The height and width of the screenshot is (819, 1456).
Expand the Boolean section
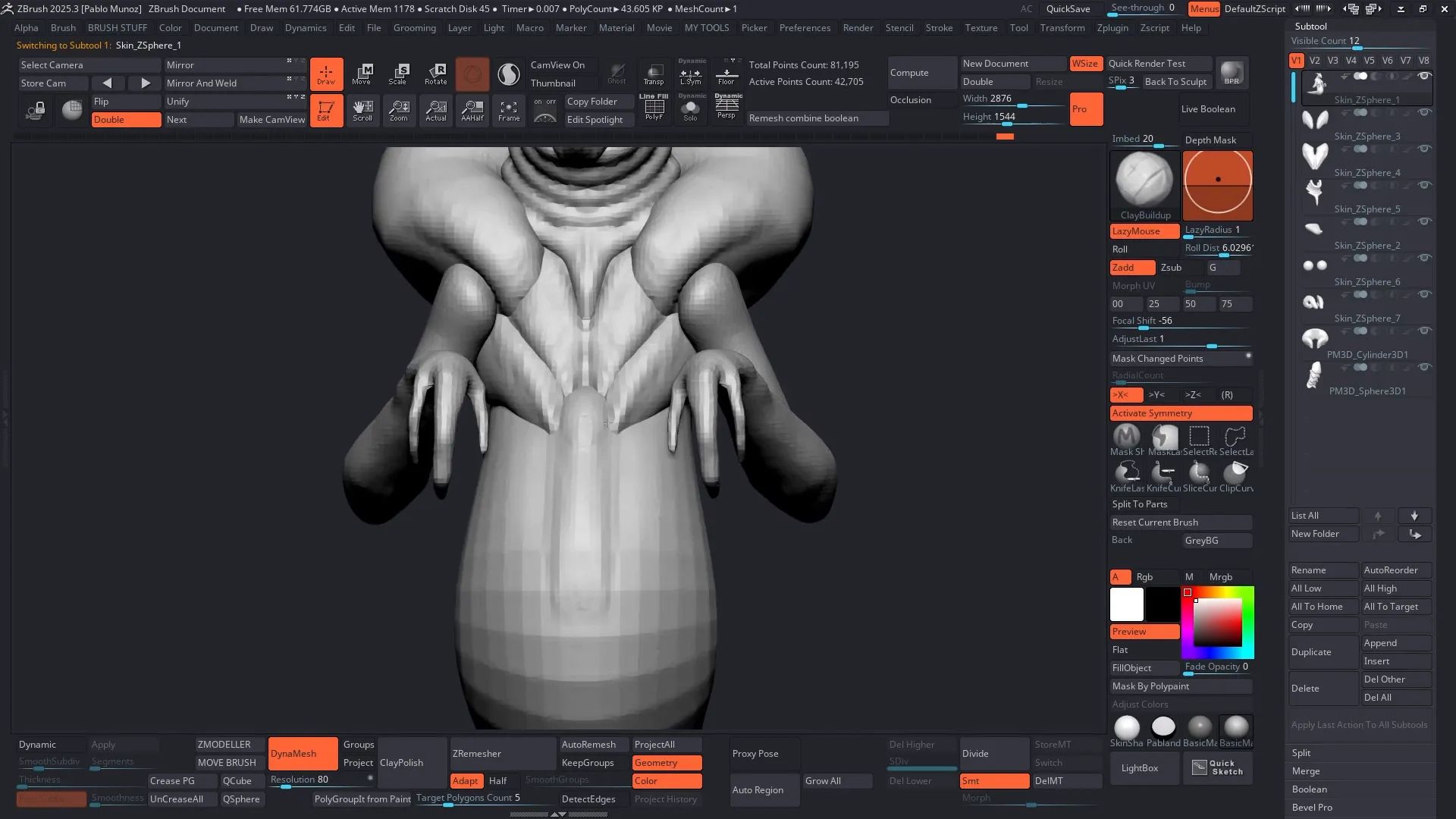coord(1310,789)
